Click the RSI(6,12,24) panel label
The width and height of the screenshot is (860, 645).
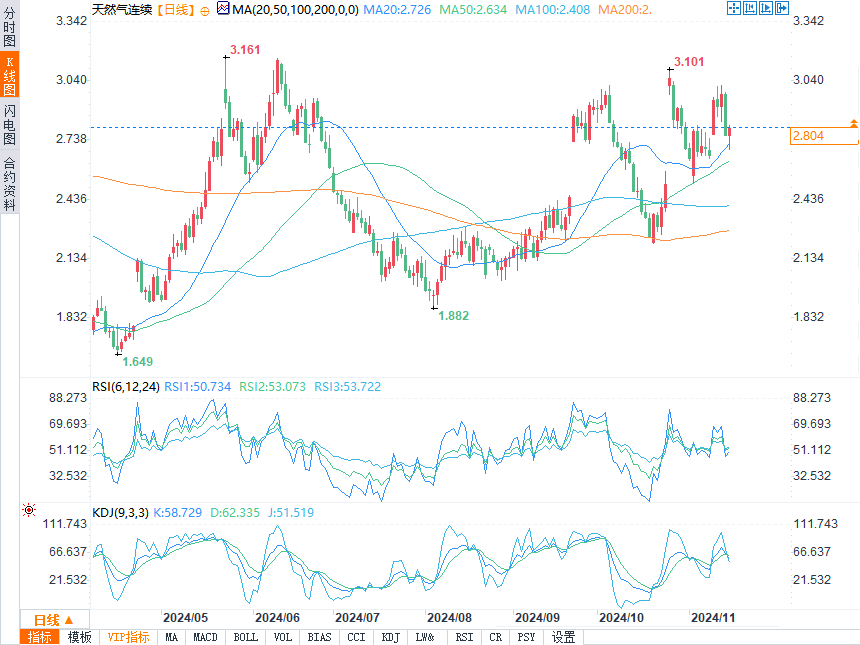(x=126, y=387)
